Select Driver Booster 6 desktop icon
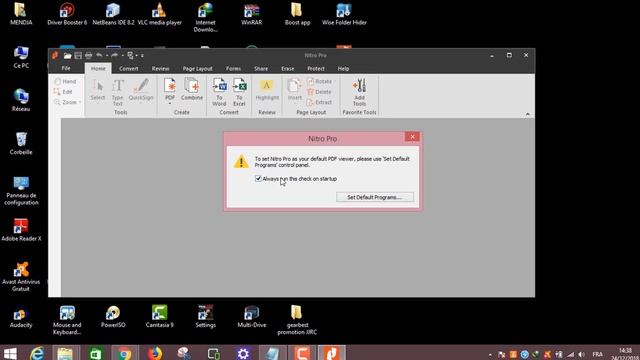This screenshot has width=640, height=360. pos(67,14)
